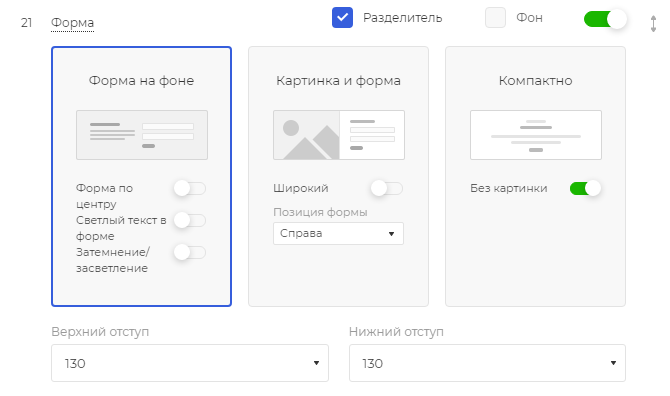Viewport: 670px width, 396px height.
Task: Open the Позиция формы dropdown showing Справа
Action: [338, 234]
